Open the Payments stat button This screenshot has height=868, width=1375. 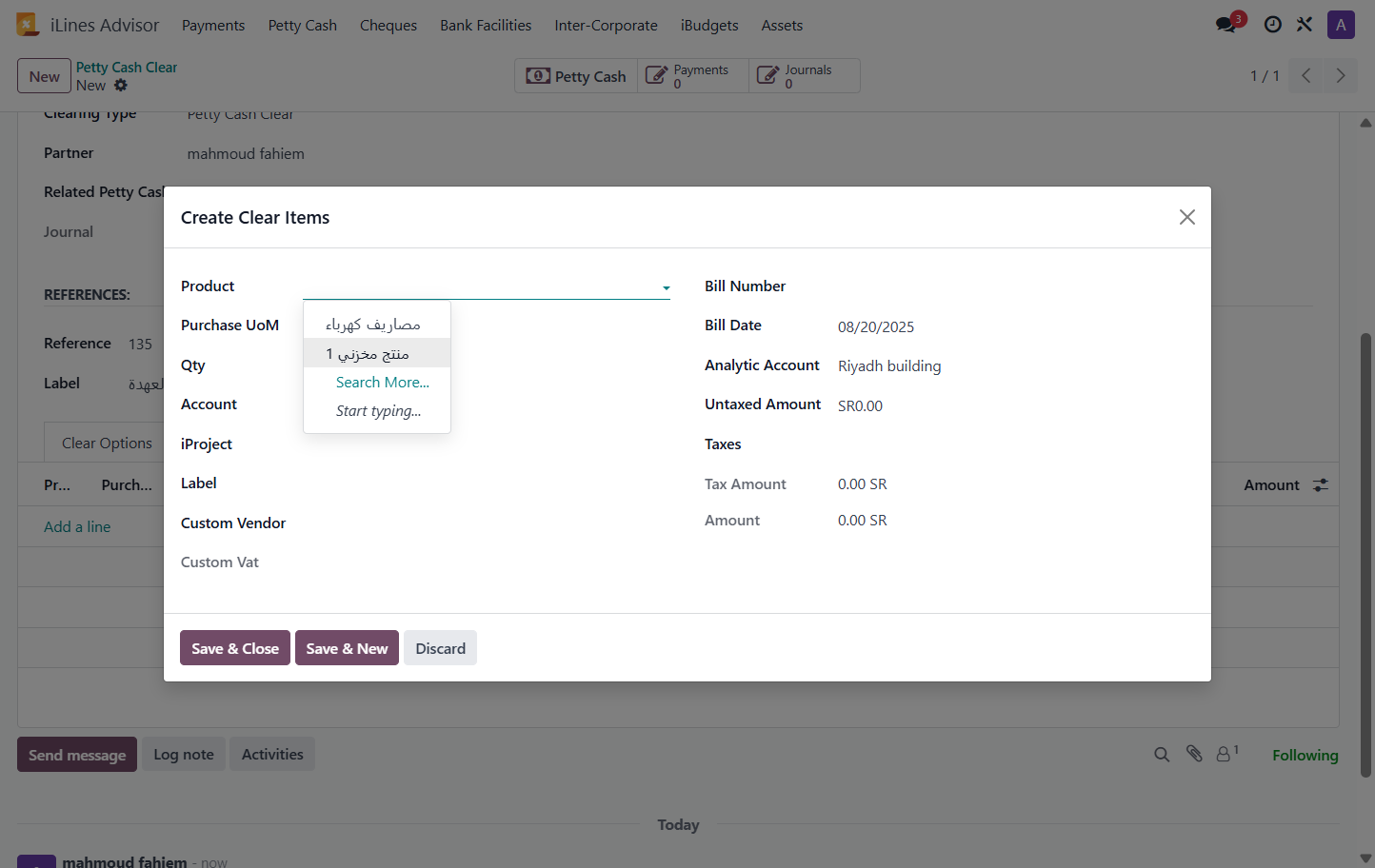692,76
